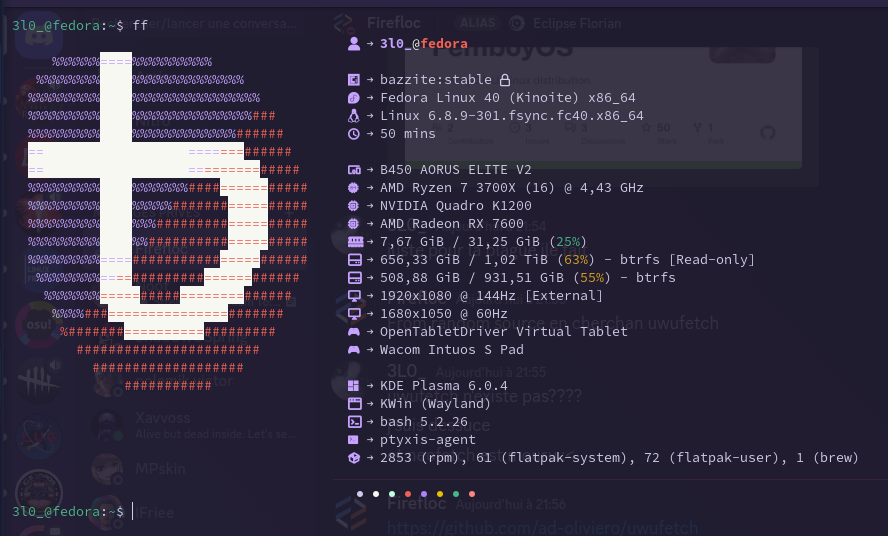Viewport: 888px width, 536px height.
Task: Click the CPU icon beside AMD Ryzen 7 3700X
Action: (x=354, y=188)
